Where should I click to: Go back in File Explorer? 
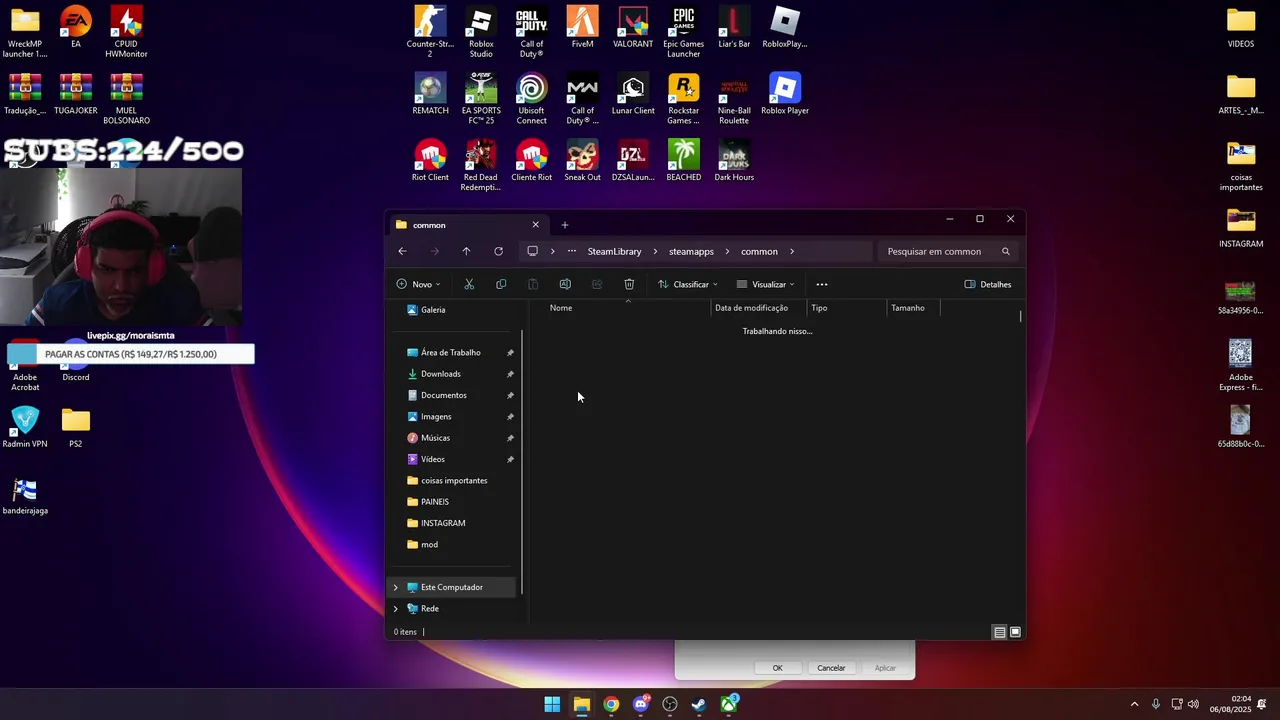coord(402,251)
